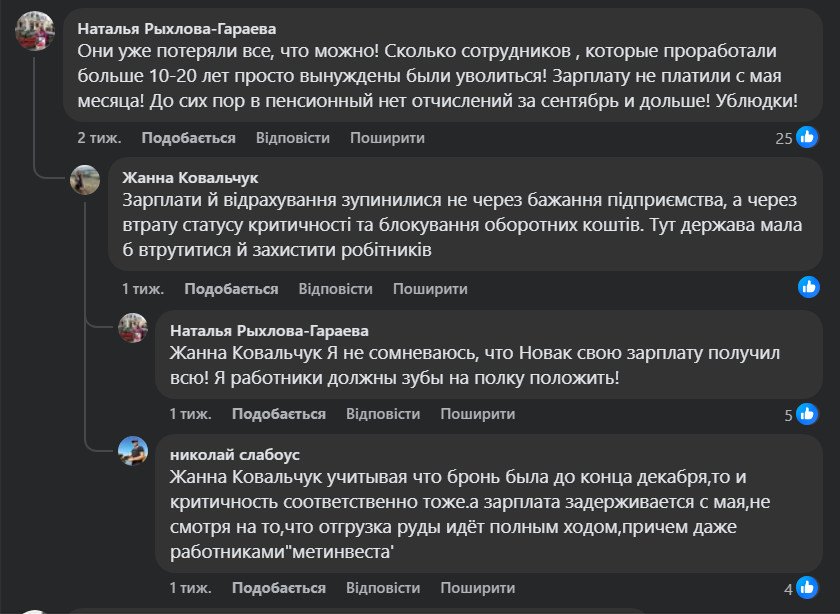Screen dimensions: 840x614
Task: Reply to николай слабоус's comment
Action: tap(383, 587)
